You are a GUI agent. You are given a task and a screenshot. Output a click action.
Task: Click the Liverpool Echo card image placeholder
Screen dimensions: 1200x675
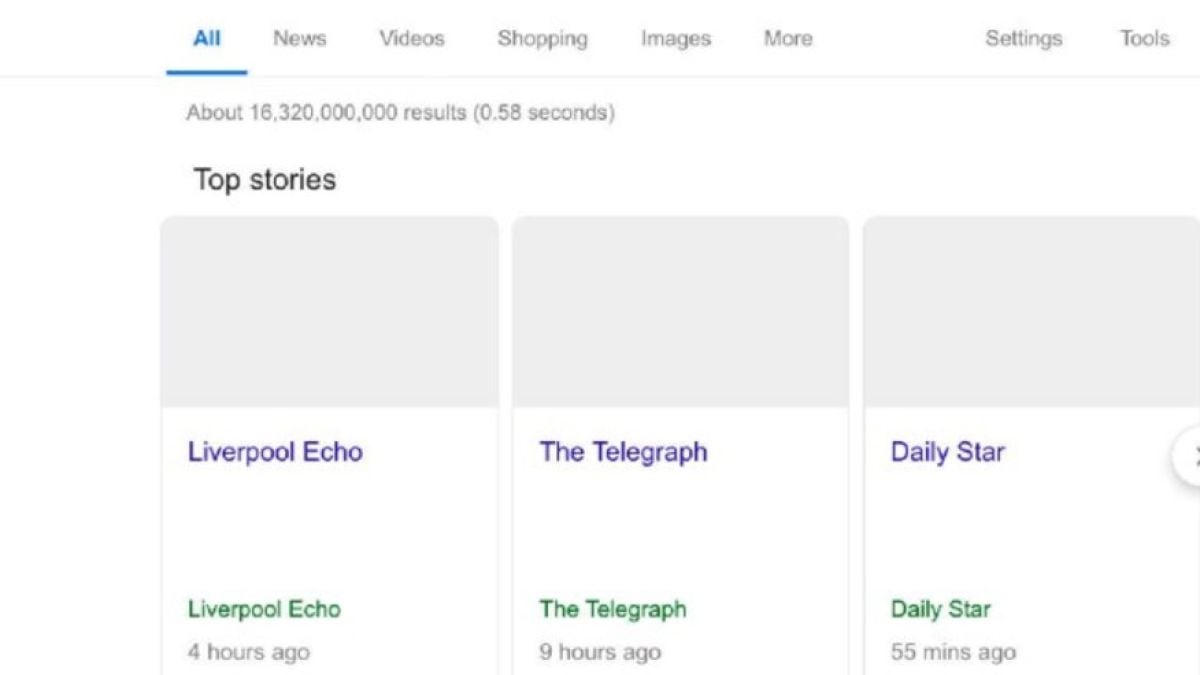point(330,312)
